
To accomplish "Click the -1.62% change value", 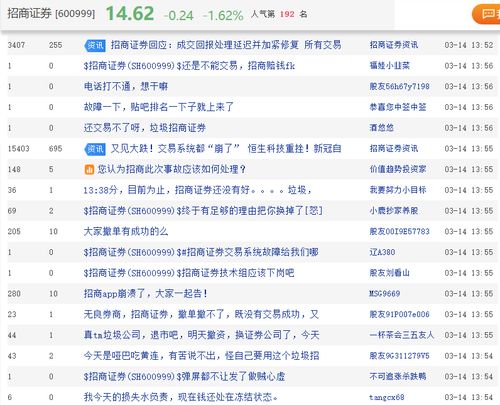I will point(223,15).
